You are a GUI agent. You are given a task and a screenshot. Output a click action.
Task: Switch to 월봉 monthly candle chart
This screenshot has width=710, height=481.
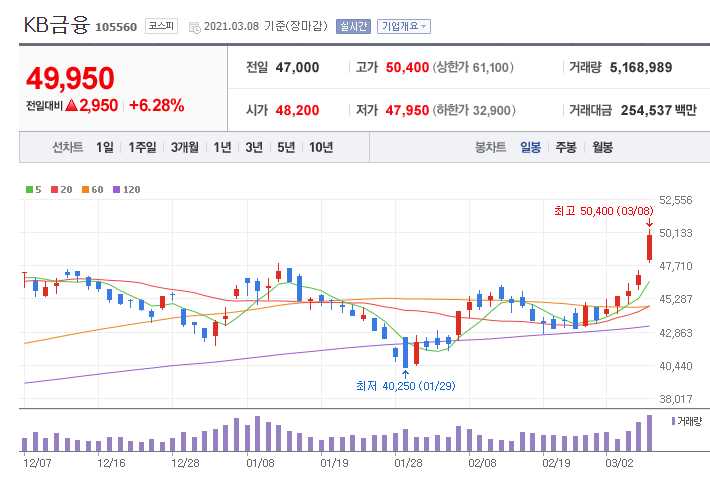click(x=602, y=147)
